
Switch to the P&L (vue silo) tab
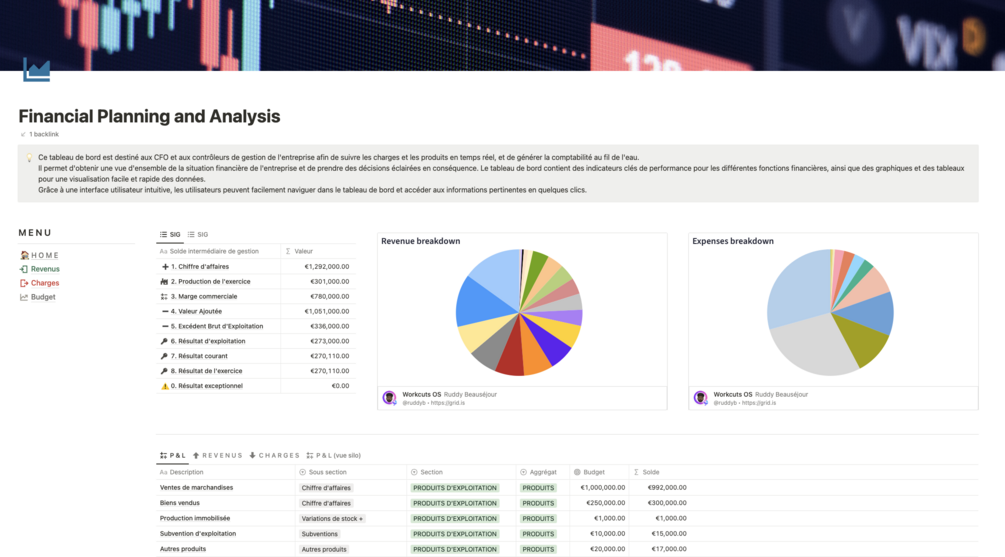coord(334,455)
